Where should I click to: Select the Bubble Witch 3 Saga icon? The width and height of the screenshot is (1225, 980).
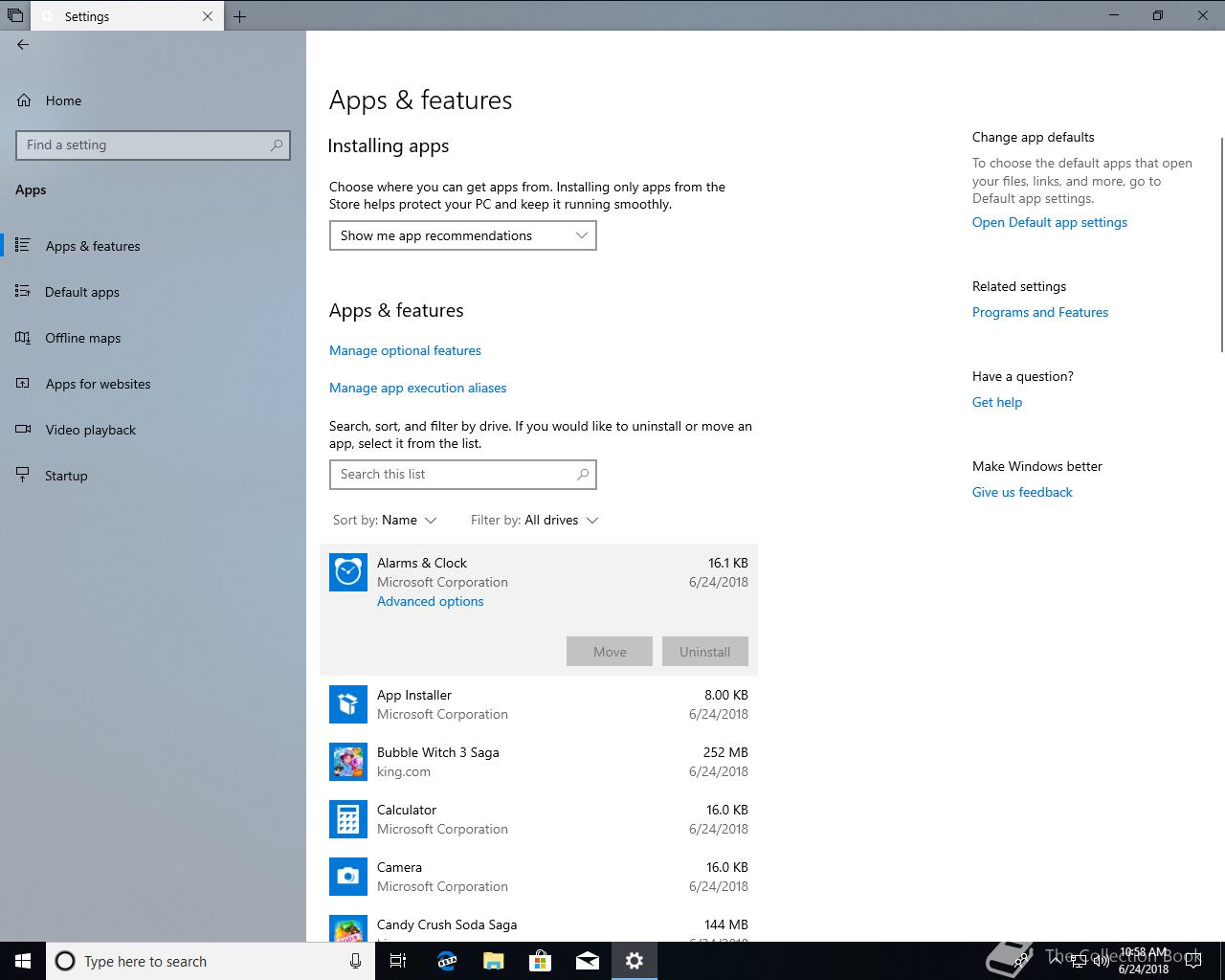(x=348, y=762)
